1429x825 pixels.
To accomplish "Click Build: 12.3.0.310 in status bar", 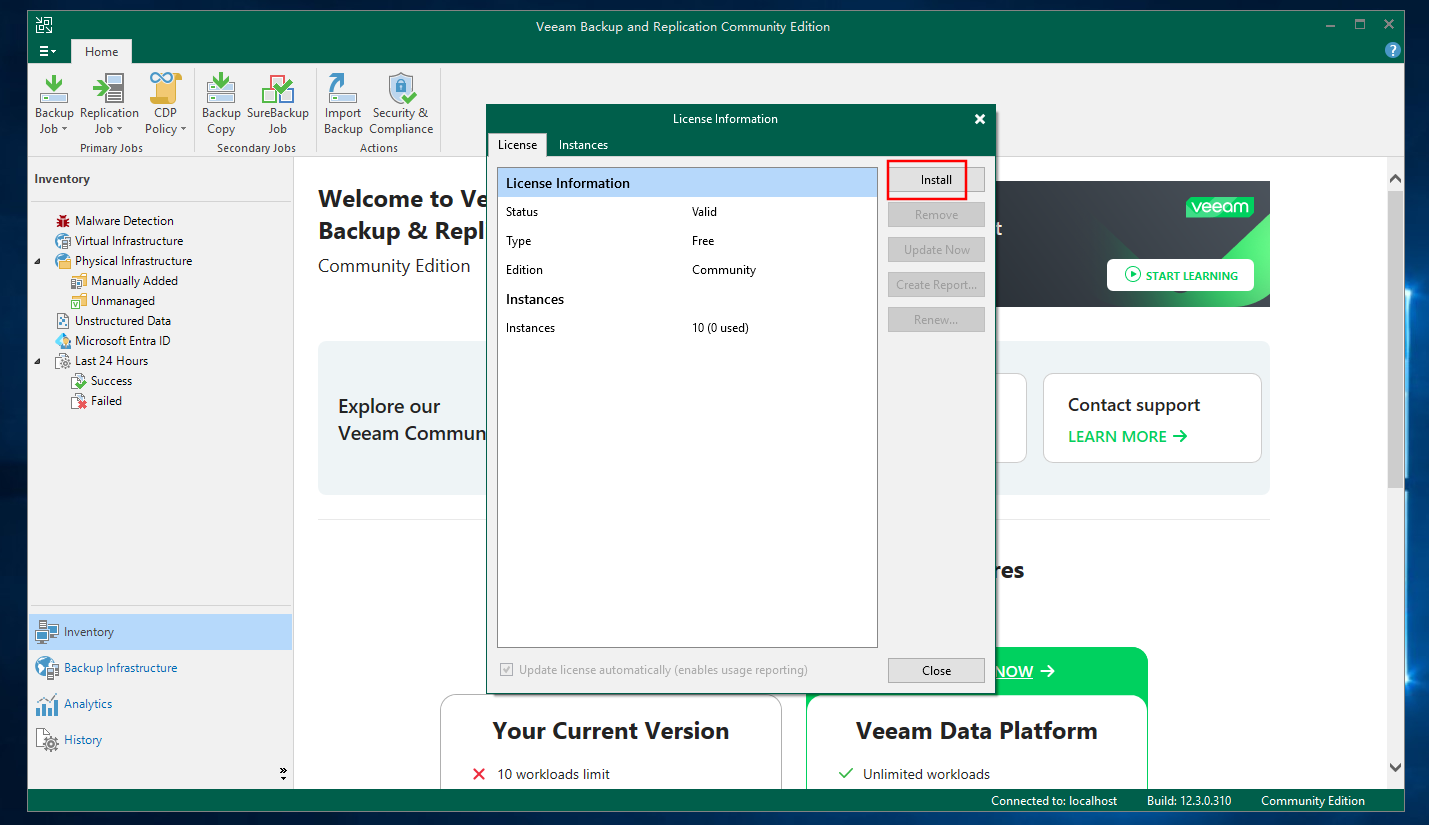I will coord(1189,801).
